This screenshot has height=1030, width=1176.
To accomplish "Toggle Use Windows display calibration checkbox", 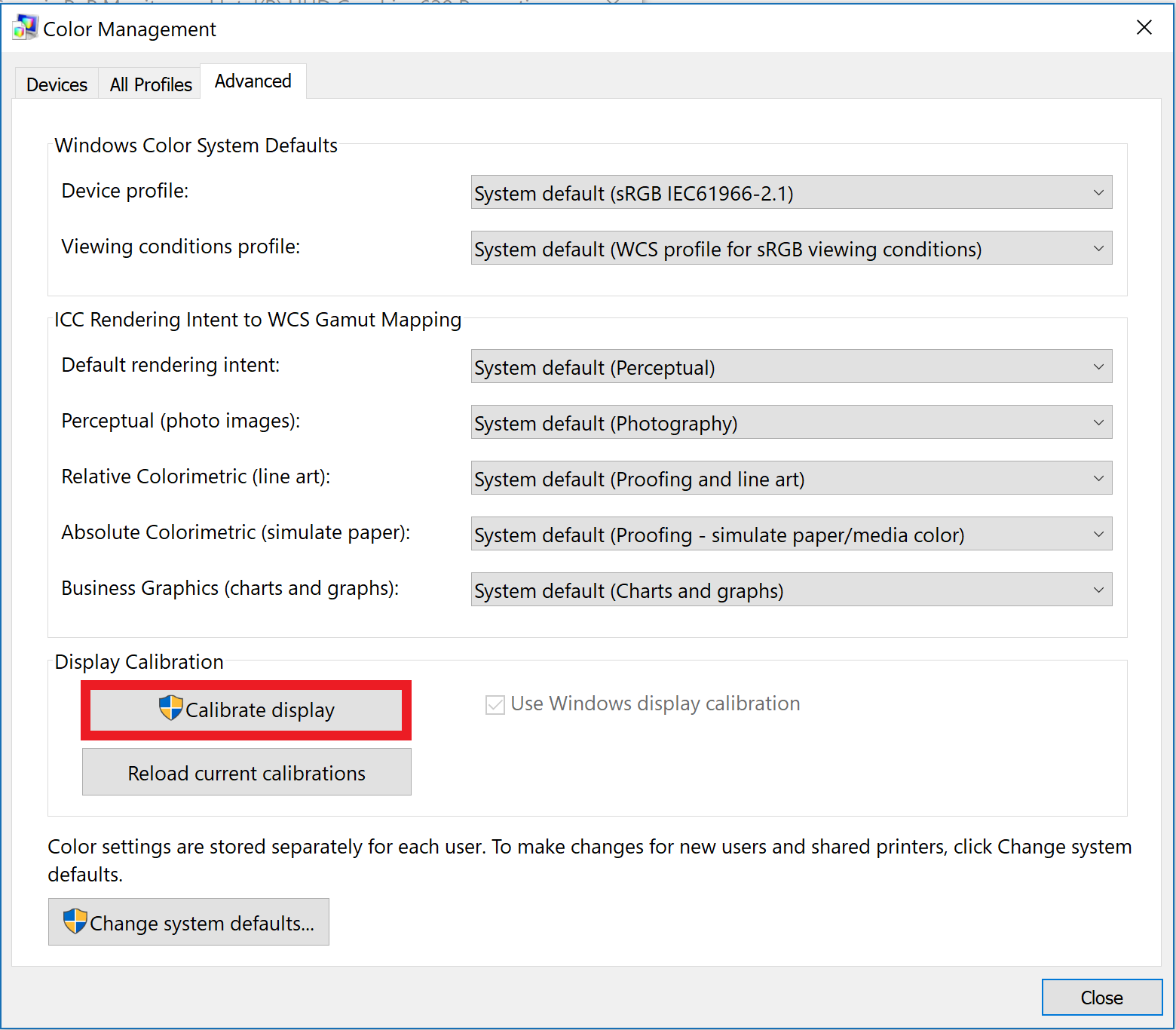I will [x=495, y=704].
